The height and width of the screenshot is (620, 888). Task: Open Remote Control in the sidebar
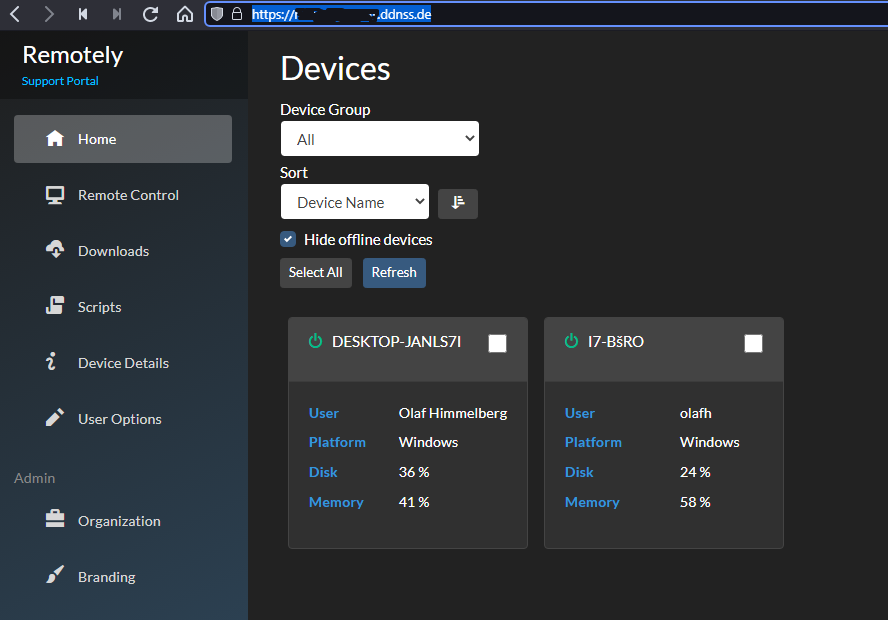pos(123,195)
